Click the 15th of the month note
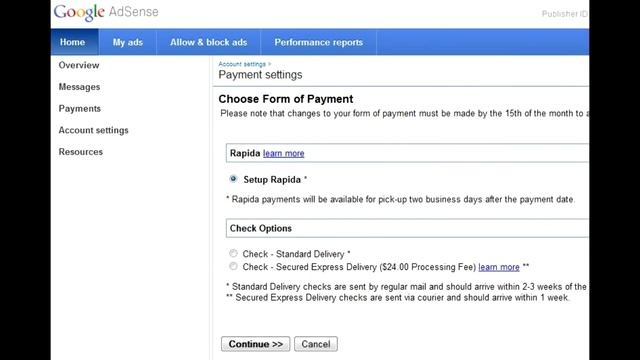 click(x=404, y=113)
